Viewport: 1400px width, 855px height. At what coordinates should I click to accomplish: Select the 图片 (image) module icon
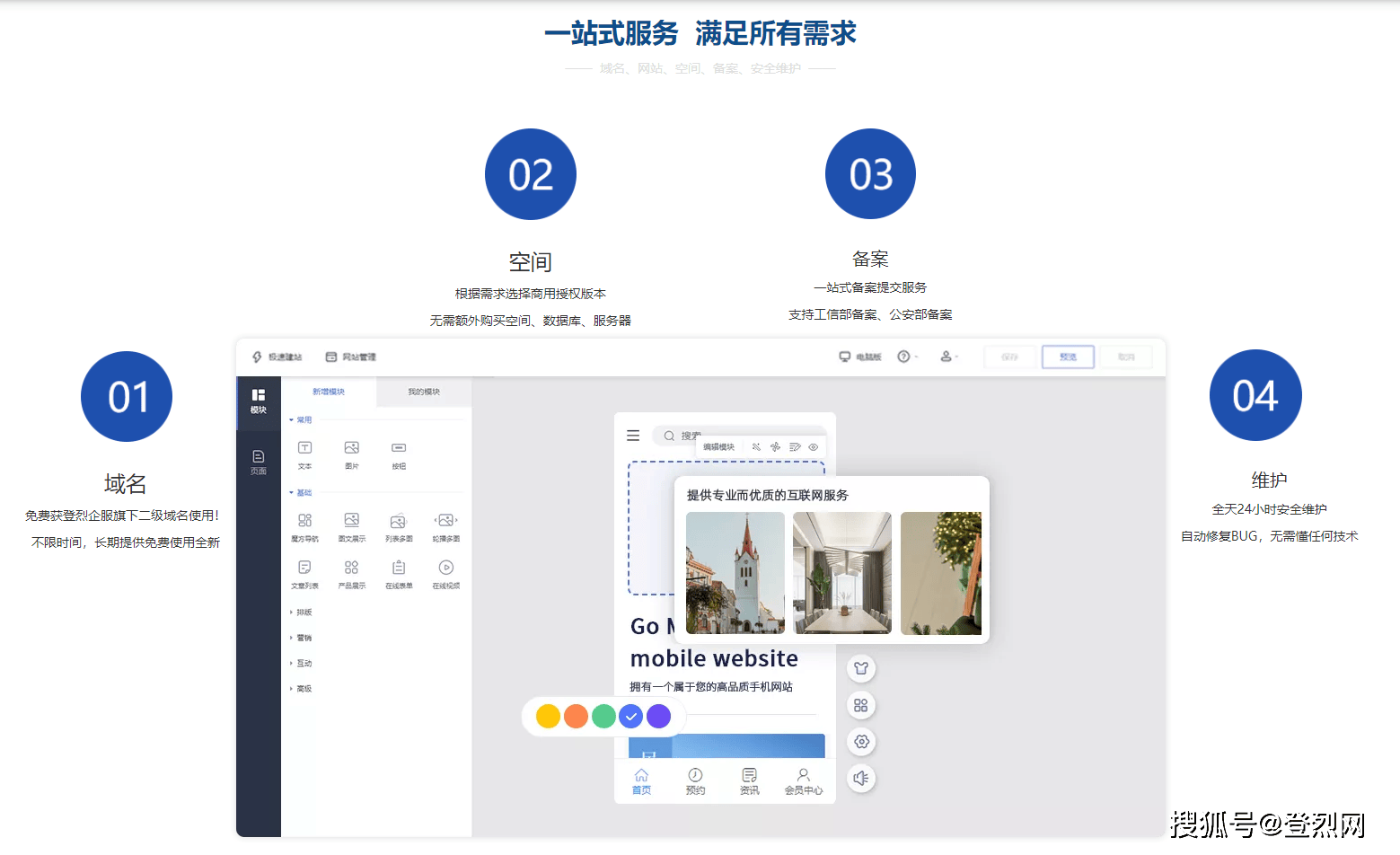click(x=352, y=447)
